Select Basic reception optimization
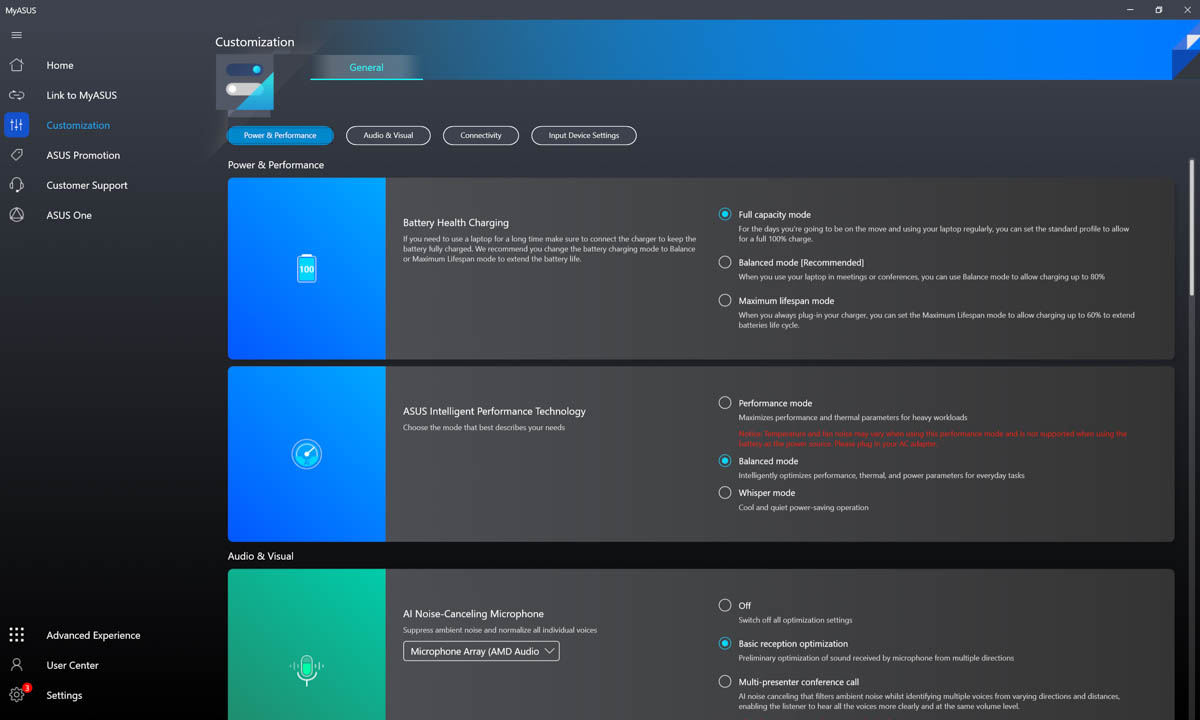Viewport: 1200px width, 720px height. click(x=725, y=643)
